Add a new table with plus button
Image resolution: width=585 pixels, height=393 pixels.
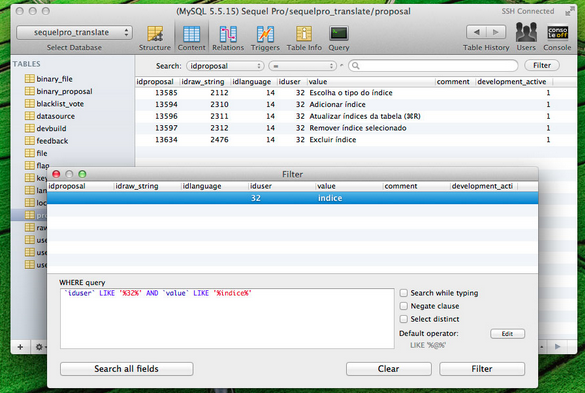pos(20,347)
